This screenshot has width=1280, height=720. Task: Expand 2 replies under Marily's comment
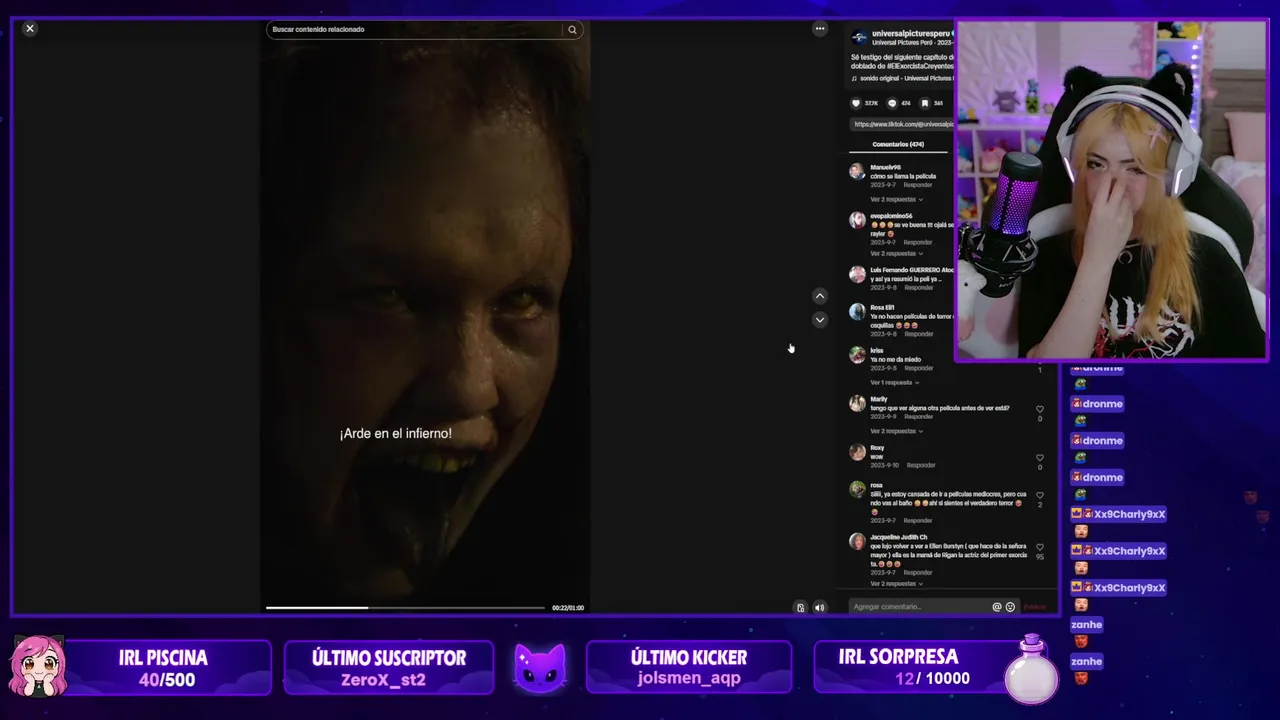click(x=896, y=431)
